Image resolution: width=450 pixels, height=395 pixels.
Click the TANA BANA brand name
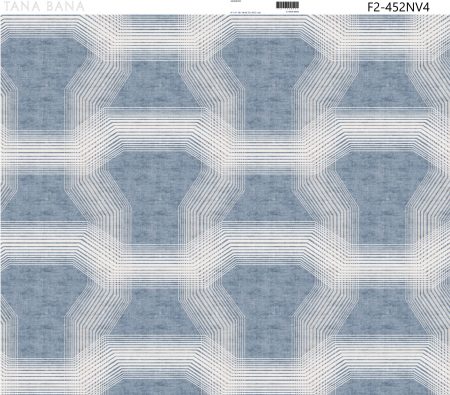(x=43, y=6)
